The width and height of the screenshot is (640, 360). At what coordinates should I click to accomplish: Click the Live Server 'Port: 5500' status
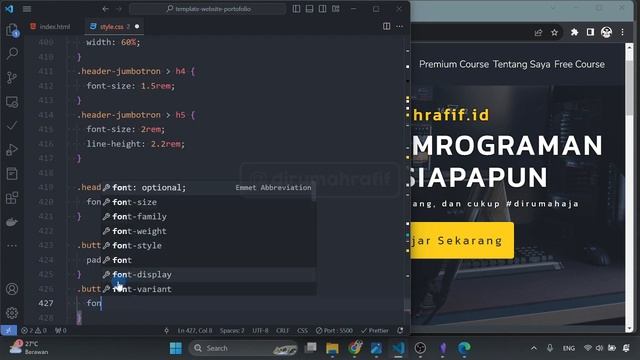click(x=334, y=330)
